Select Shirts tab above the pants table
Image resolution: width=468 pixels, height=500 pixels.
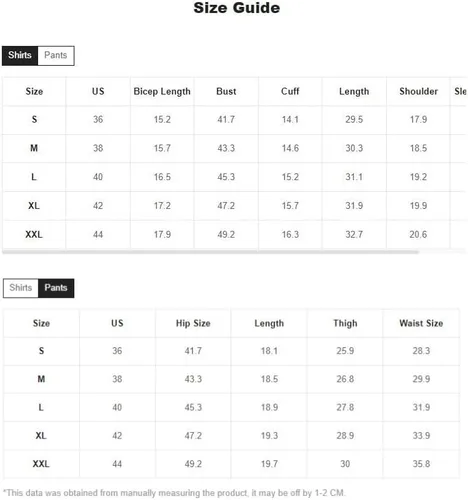point(21,288)
